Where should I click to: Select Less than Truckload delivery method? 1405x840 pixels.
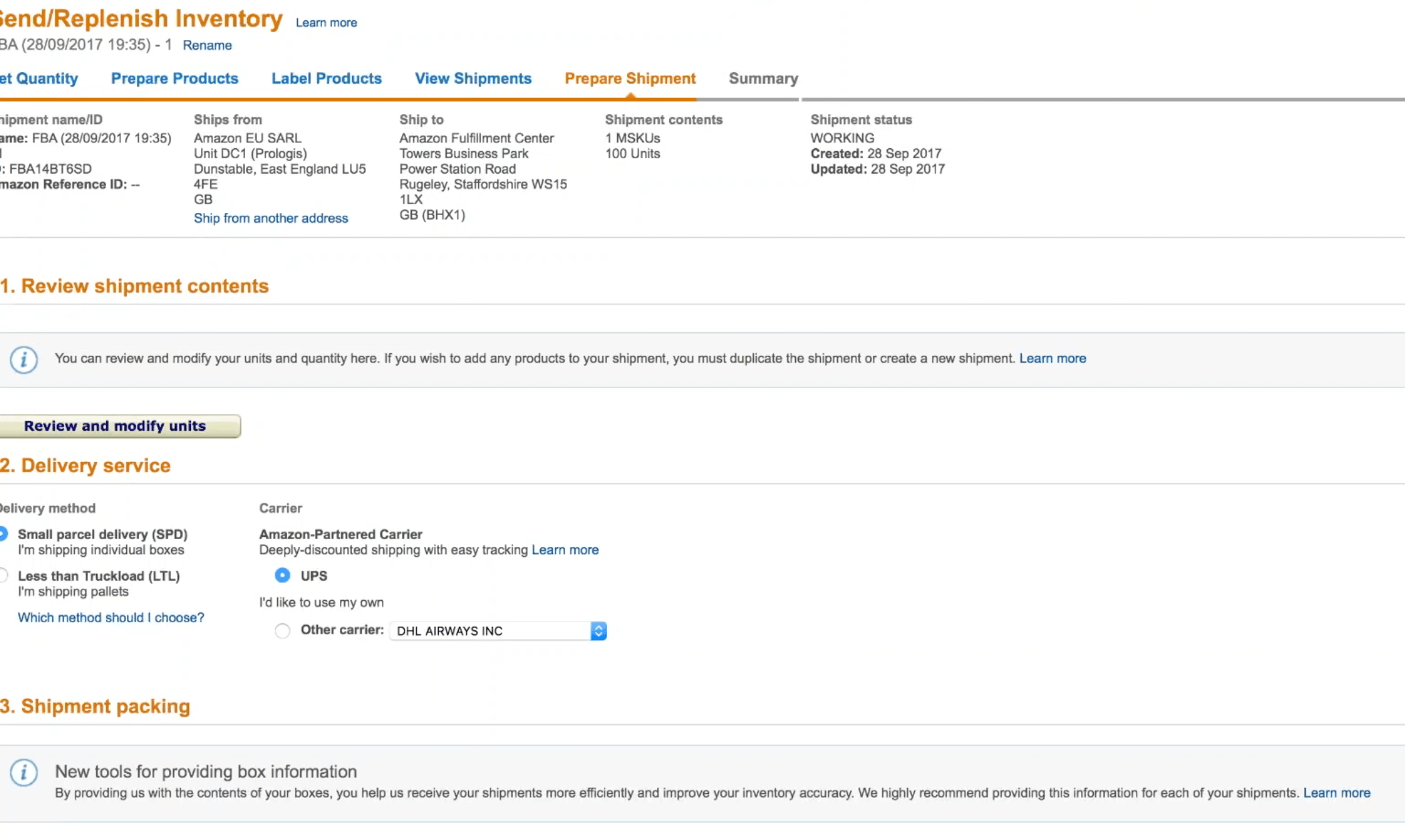pos(3,574)
